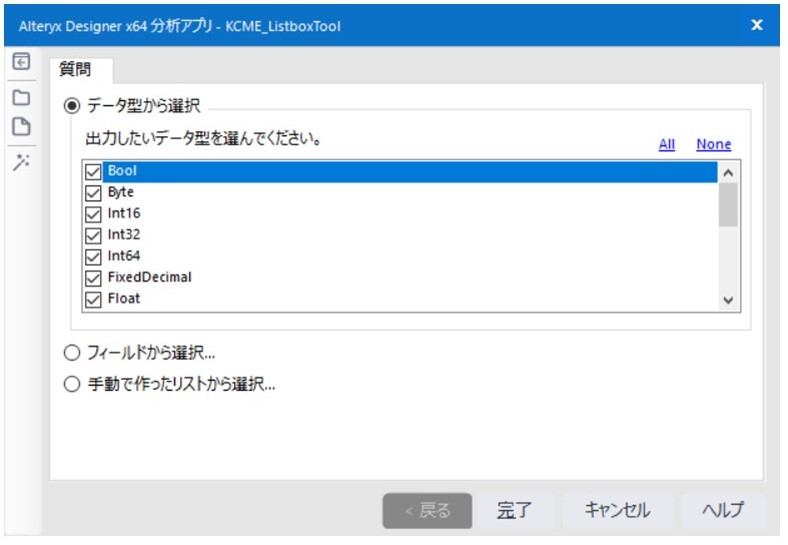Image resolution: width=788 pixels, height=545 pixels.
Task: Select the データ型から選択 radio button
Action: [x=72, y=105]
